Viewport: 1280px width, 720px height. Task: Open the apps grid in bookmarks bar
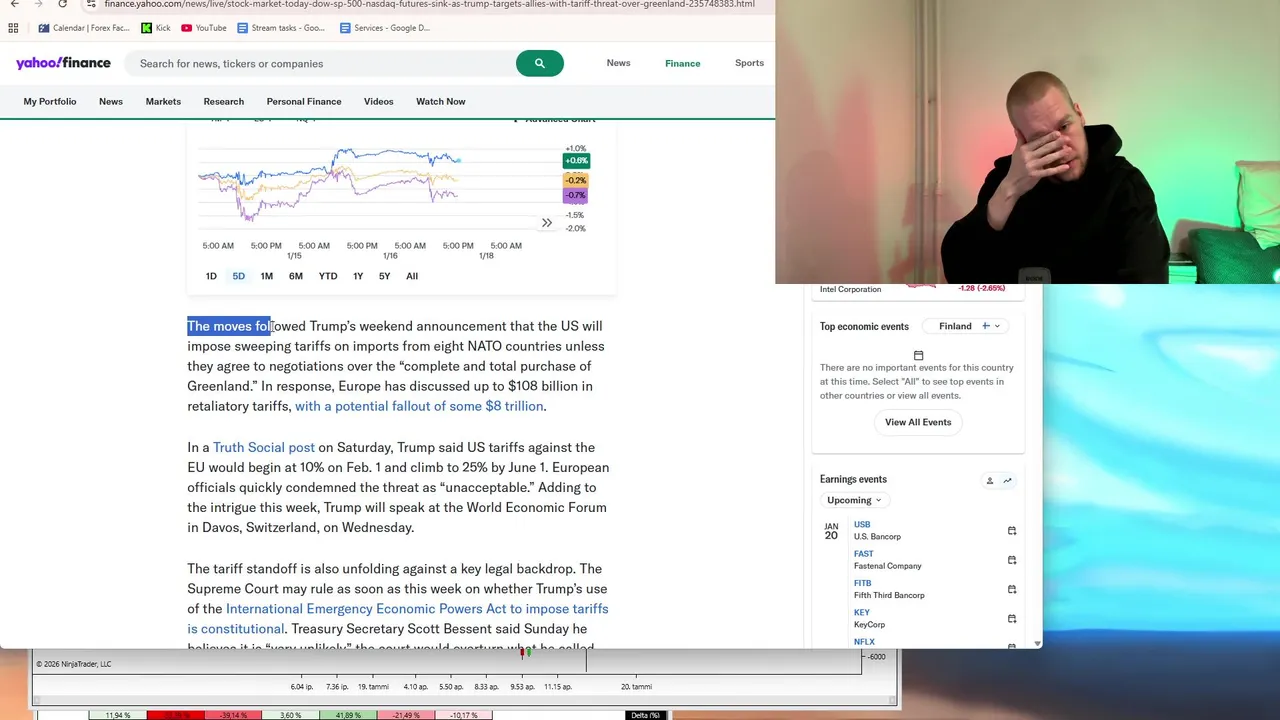(13, 28)
